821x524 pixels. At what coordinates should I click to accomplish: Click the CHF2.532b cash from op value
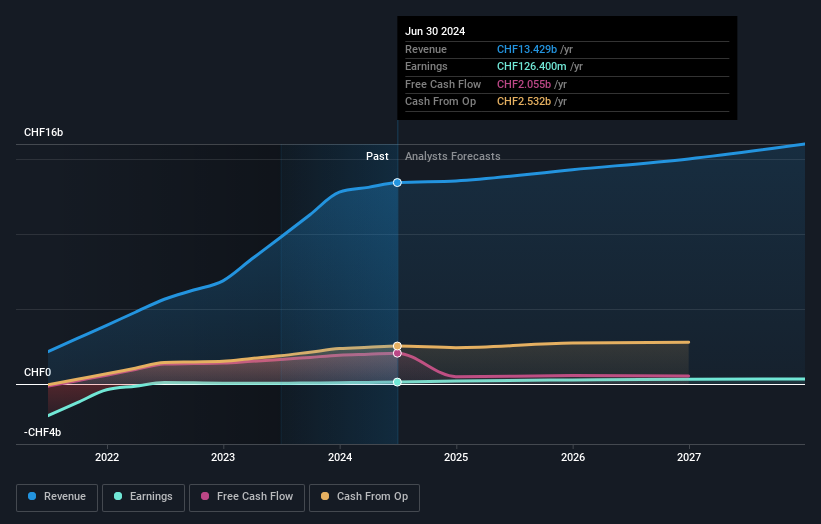[x=524, y=102]
